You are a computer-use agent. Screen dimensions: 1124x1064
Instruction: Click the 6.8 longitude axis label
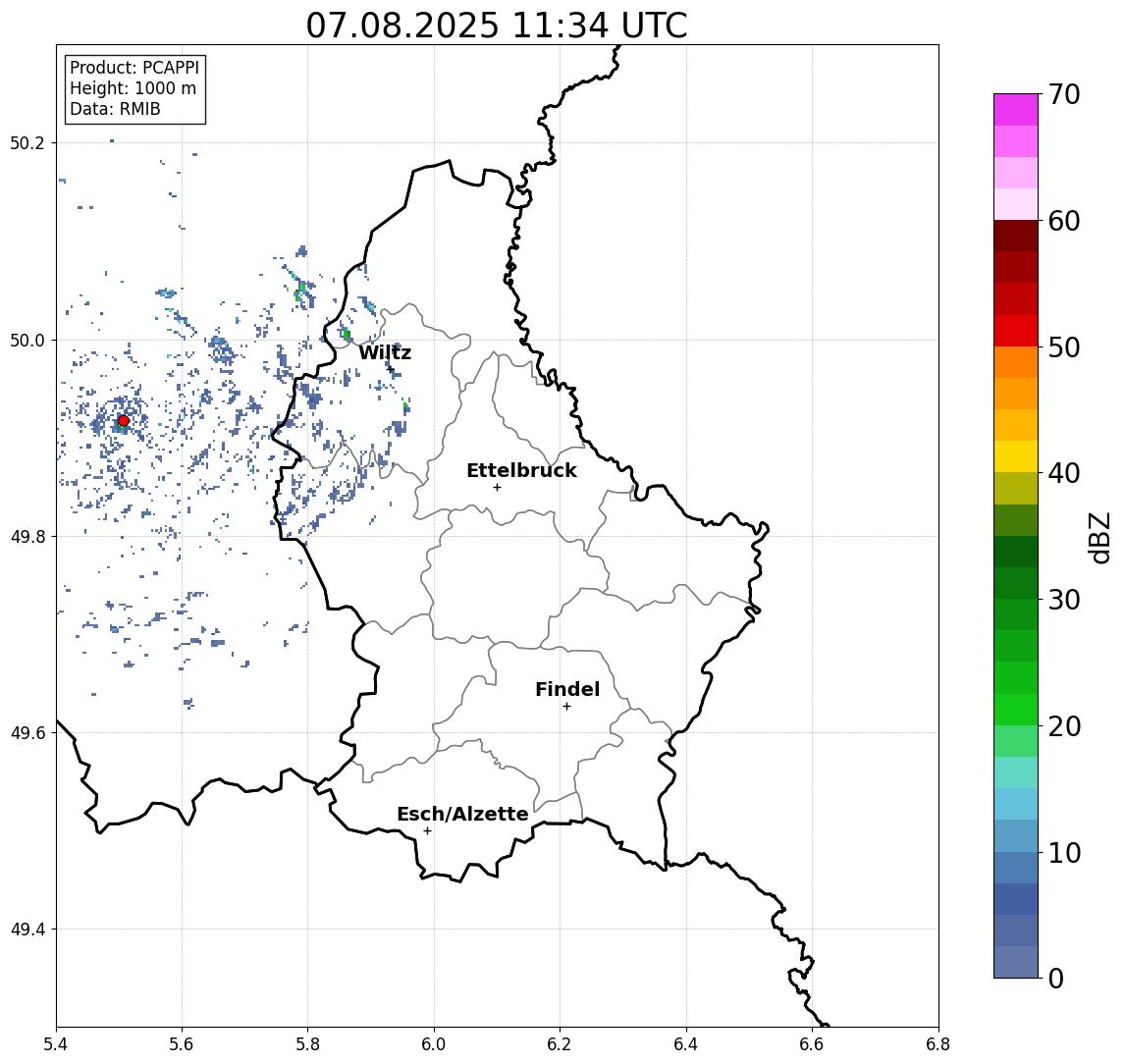[x=938, y=1044]
